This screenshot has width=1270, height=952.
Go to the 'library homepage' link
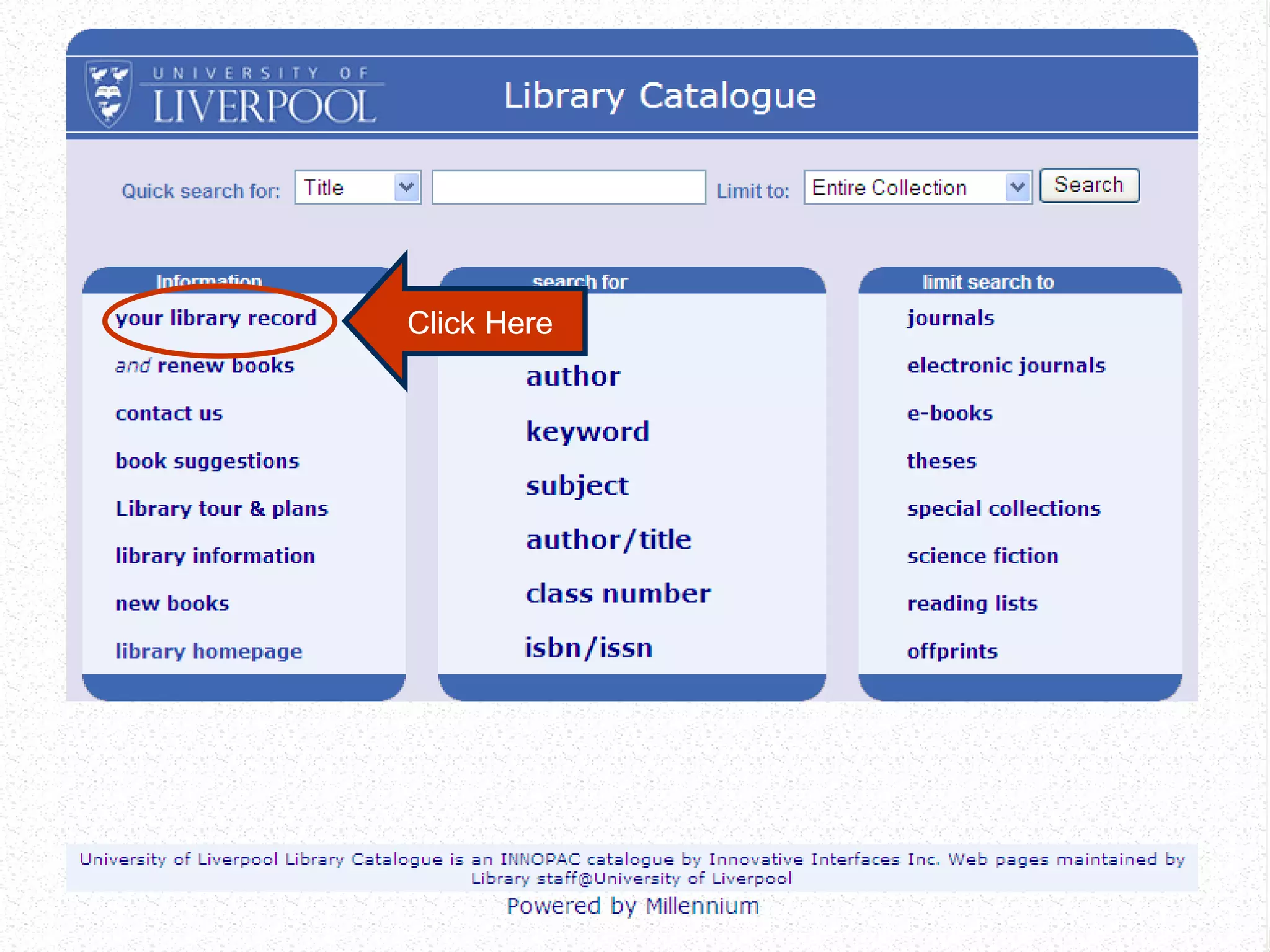pyautogui.click(x=208, y=651)
